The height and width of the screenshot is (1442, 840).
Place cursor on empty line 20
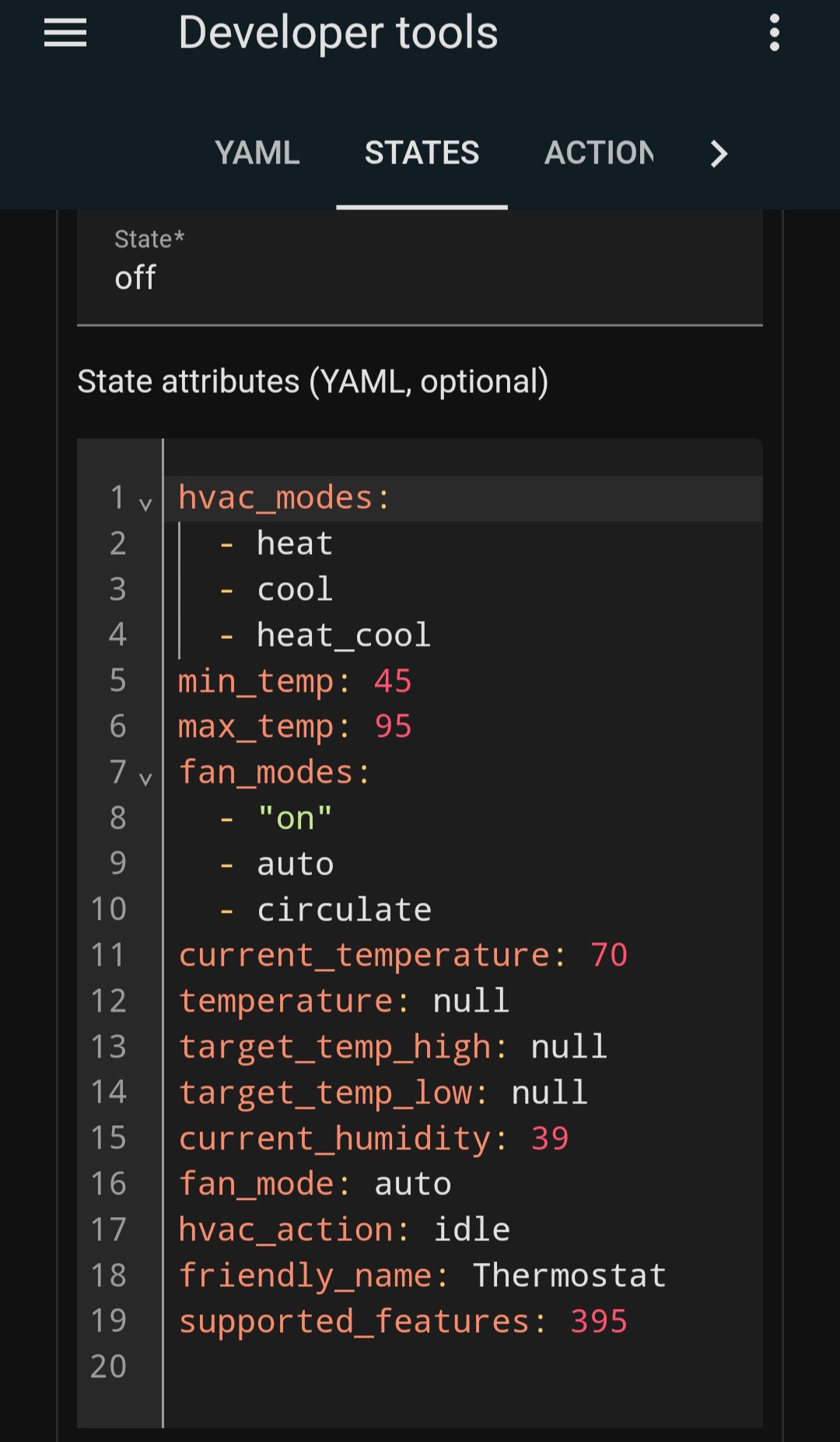pos(459,1367)
